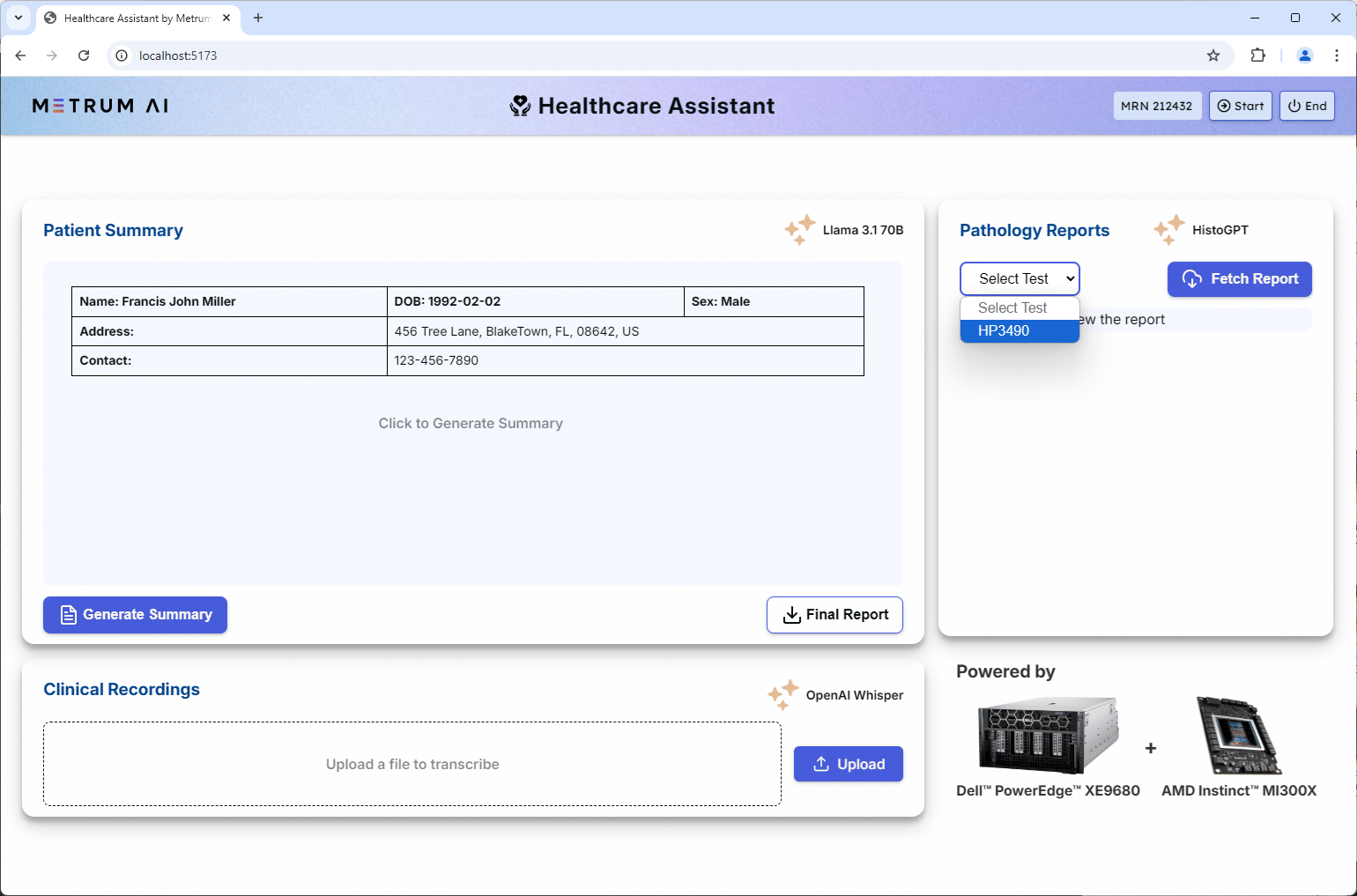Click the Pathology Reports heading
The width and height of the screenshot is (1357, 896).
1034,230
